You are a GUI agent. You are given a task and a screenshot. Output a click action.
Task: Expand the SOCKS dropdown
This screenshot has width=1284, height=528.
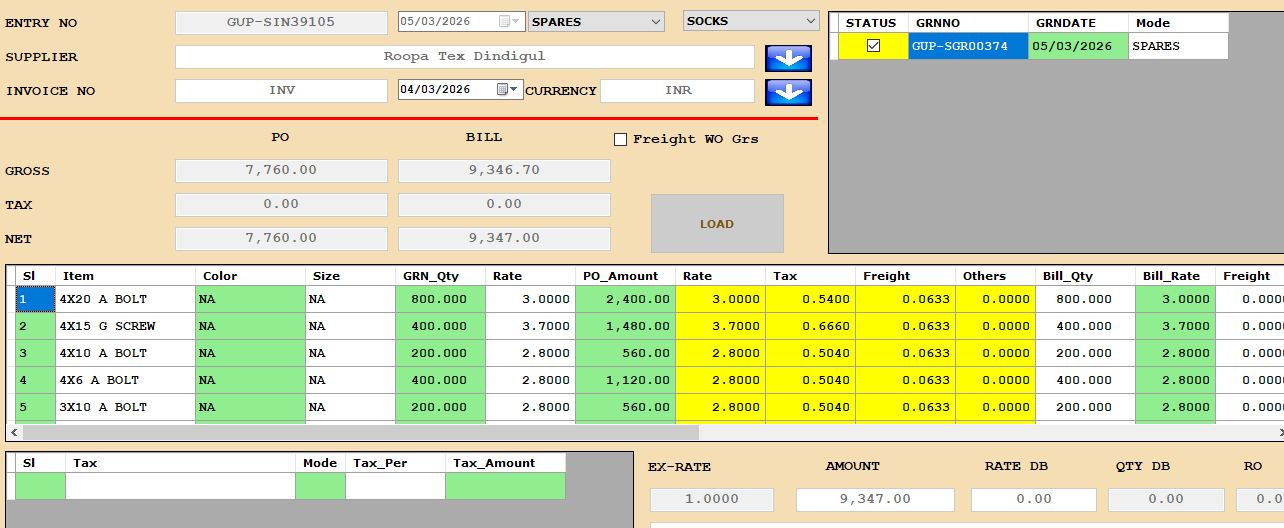point(809,21)
